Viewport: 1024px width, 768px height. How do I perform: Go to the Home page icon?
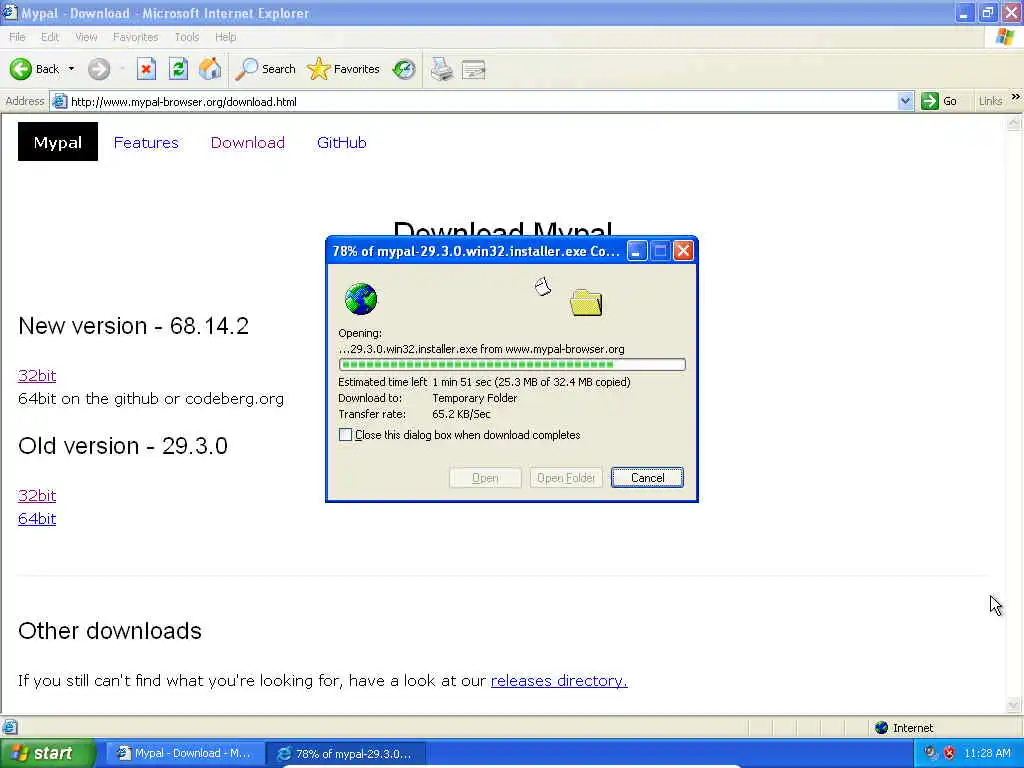click(x=210, y=69)
